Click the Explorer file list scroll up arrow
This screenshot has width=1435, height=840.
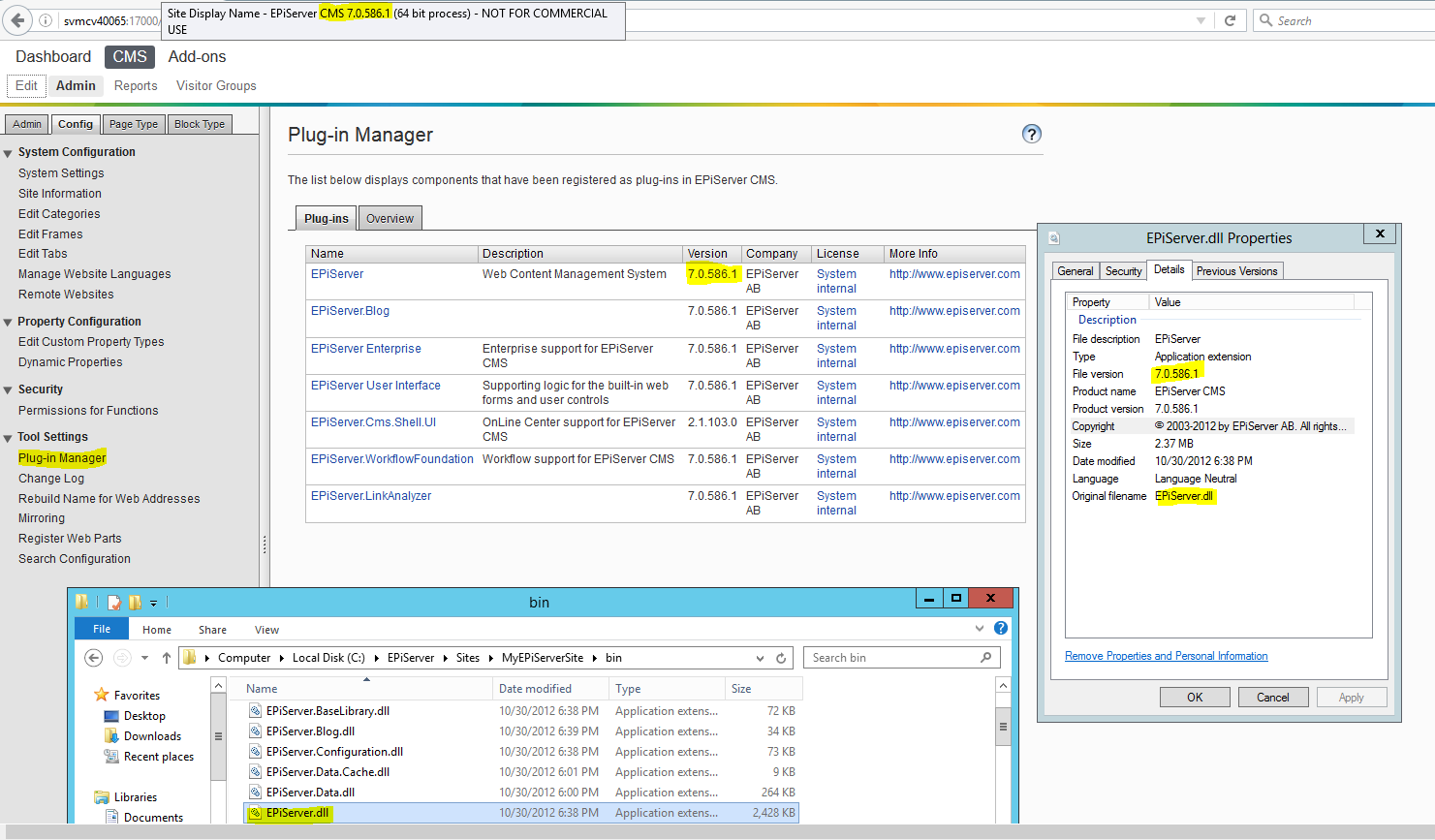1003,686
